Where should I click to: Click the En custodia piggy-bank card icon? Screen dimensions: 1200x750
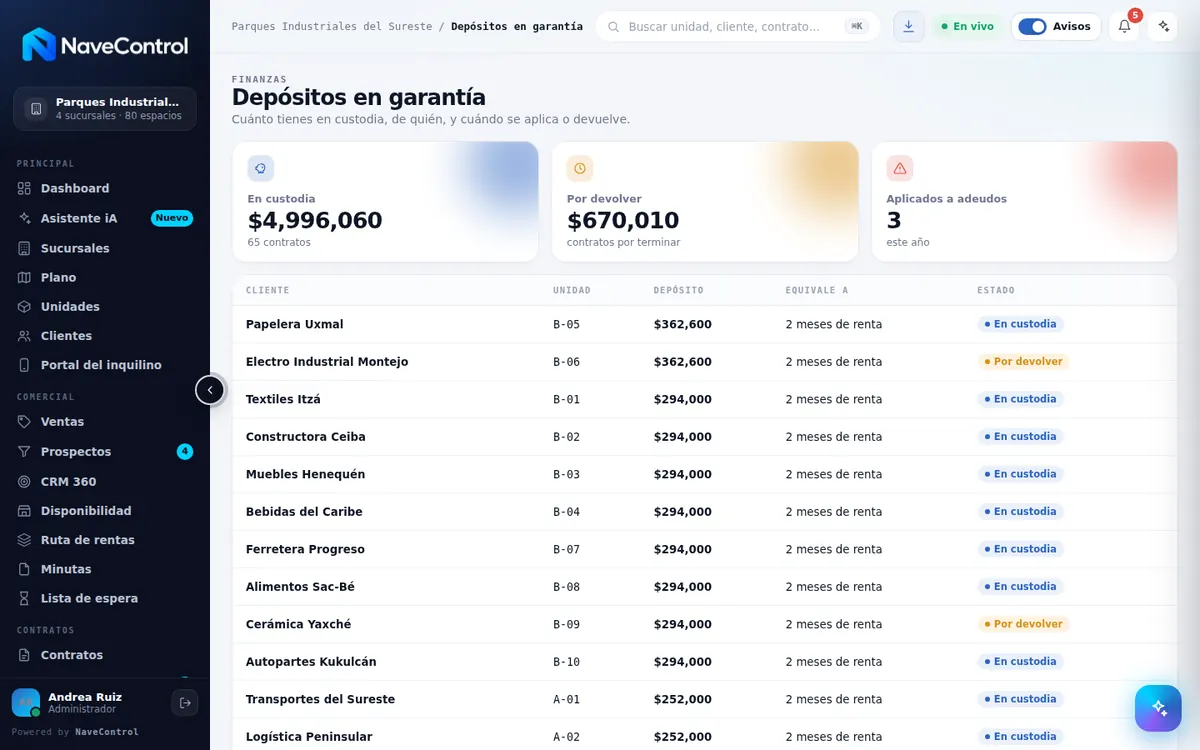click(261, 168)
